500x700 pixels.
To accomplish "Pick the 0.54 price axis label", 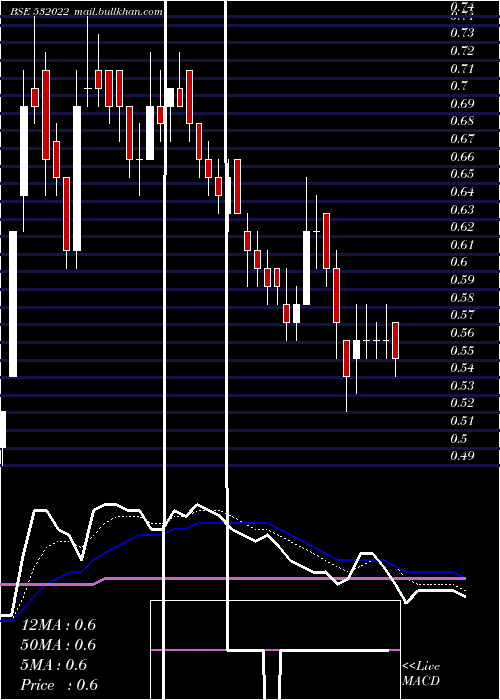I will click(462, 368).
